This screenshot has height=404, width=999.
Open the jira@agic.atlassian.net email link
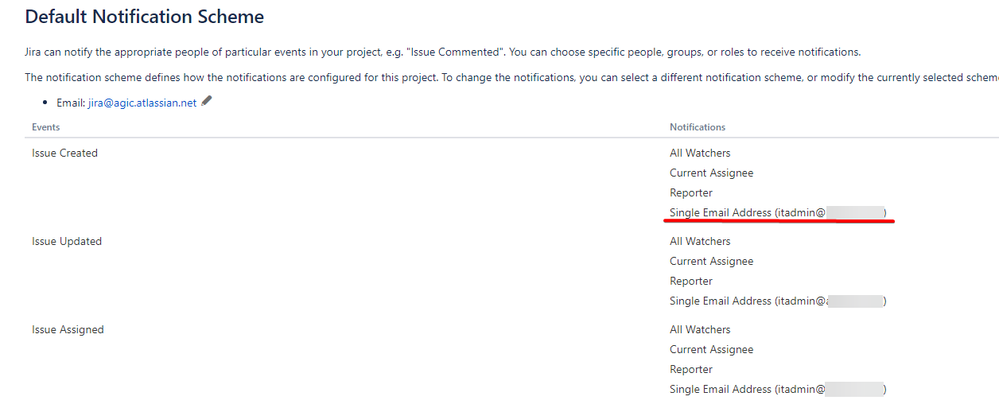pyautogui.click(x=142, y=103)
